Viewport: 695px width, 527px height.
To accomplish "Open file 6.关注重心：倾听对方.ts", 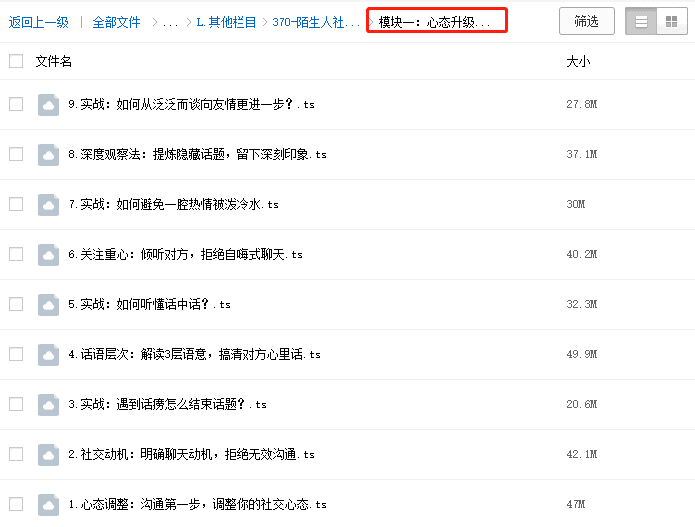I will pyautogui.click(x=185, y=255).
